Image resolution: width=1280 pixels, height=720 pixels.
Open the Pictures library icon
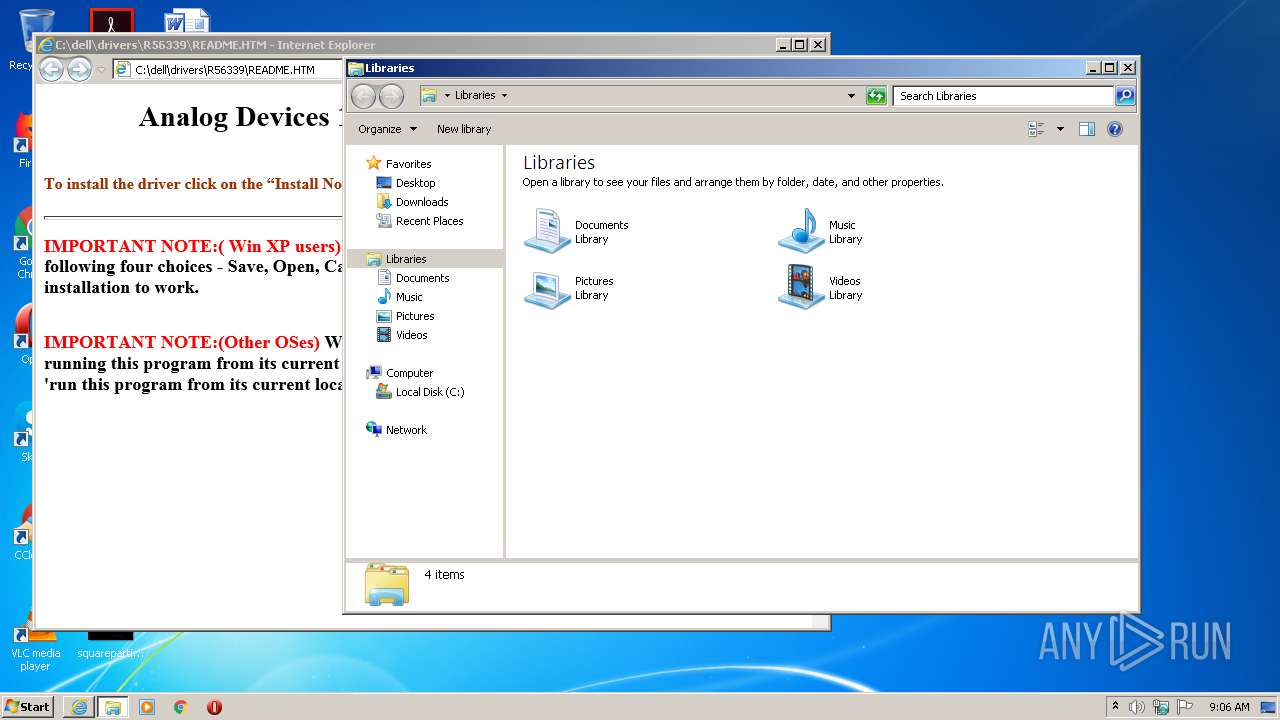[547, 288]
